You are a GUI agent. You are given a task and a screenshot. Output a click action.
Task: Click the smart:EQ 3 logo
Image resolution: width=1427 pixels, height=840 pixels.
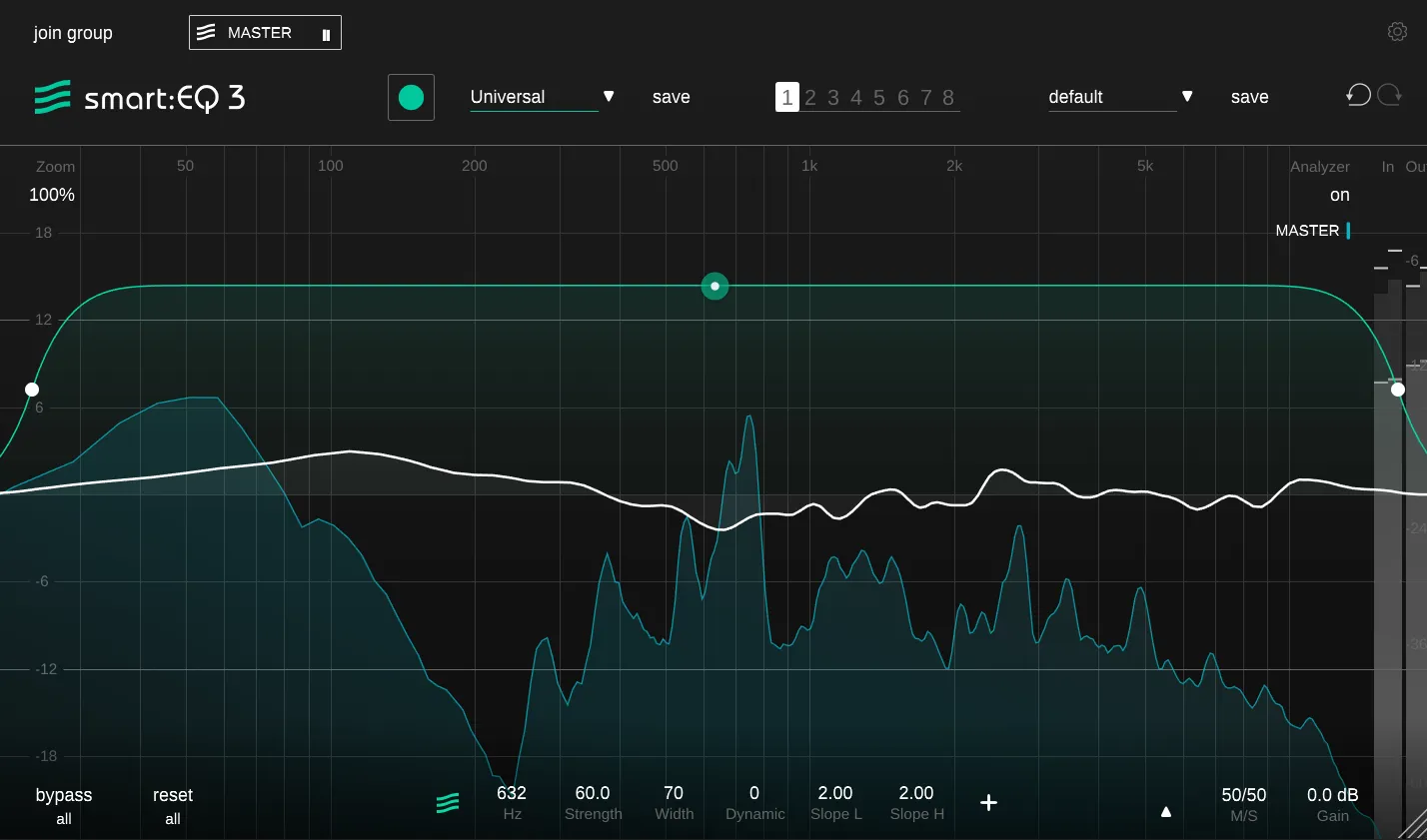click(x=140, y=98)
